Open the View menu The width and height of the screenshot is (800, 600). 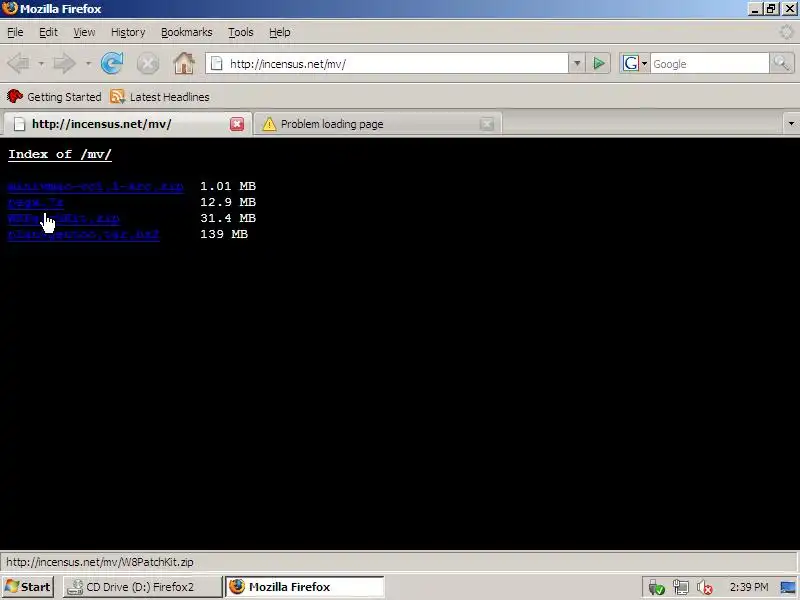[84, 32]
